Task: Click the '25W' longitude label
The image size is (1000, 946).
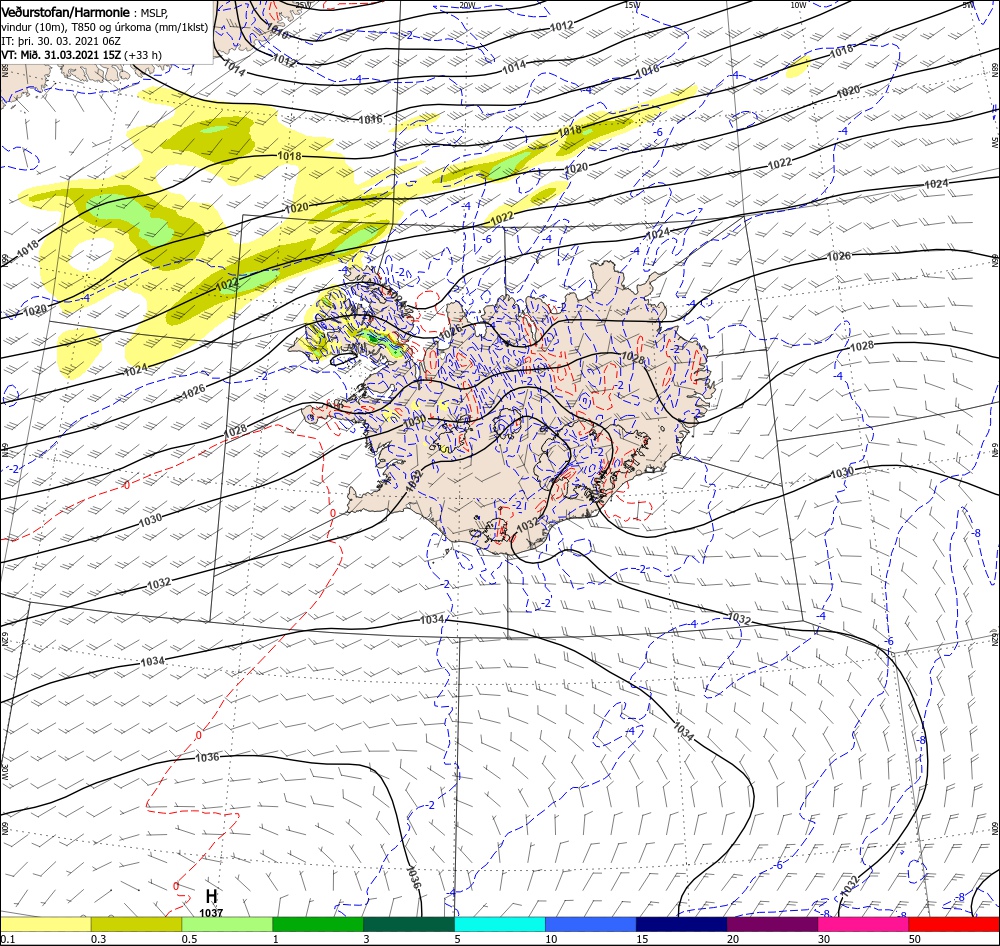Action: click(x=303, y=5)
